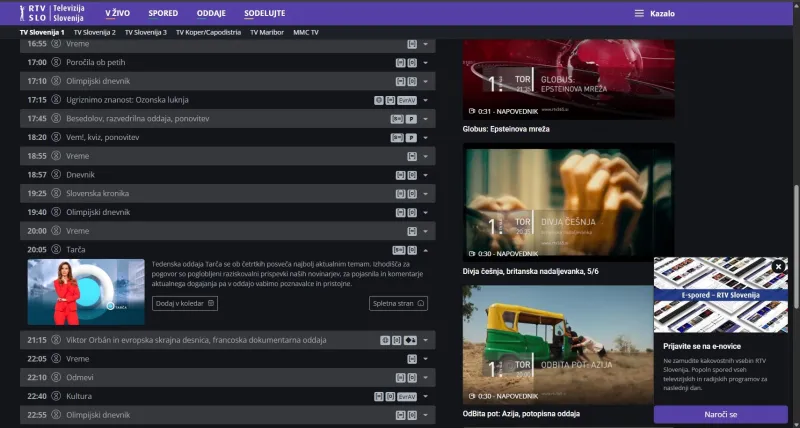Click EvrAV badge on the Kultura row
800x428 pixels.
point(407,396)
